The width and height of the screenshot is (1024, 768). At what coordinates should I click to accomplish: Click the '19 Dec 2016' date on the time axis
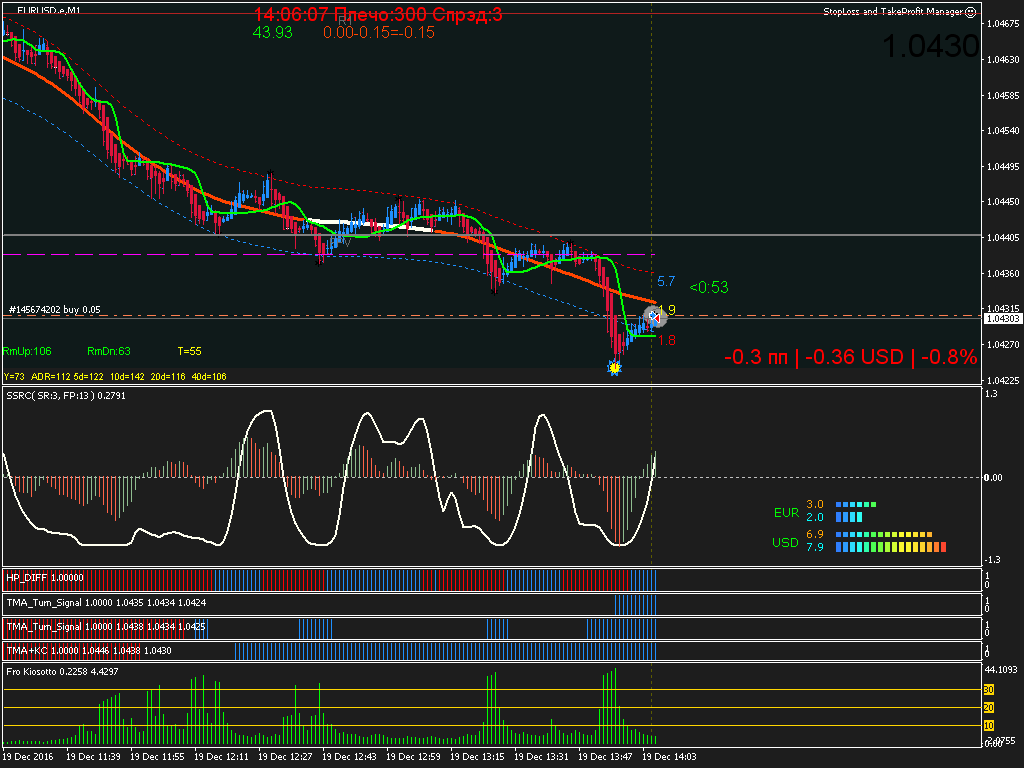(x=28, y=757)
